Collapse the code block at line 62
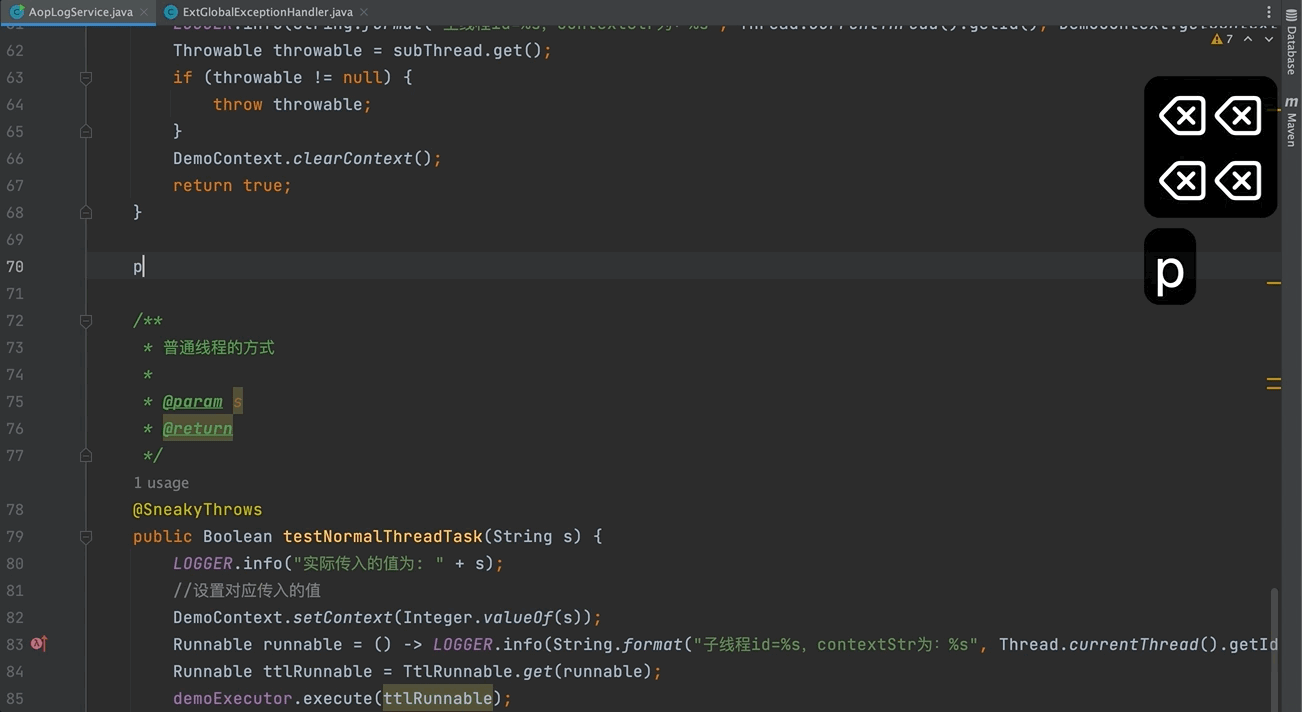 click(x=85, y=49)
